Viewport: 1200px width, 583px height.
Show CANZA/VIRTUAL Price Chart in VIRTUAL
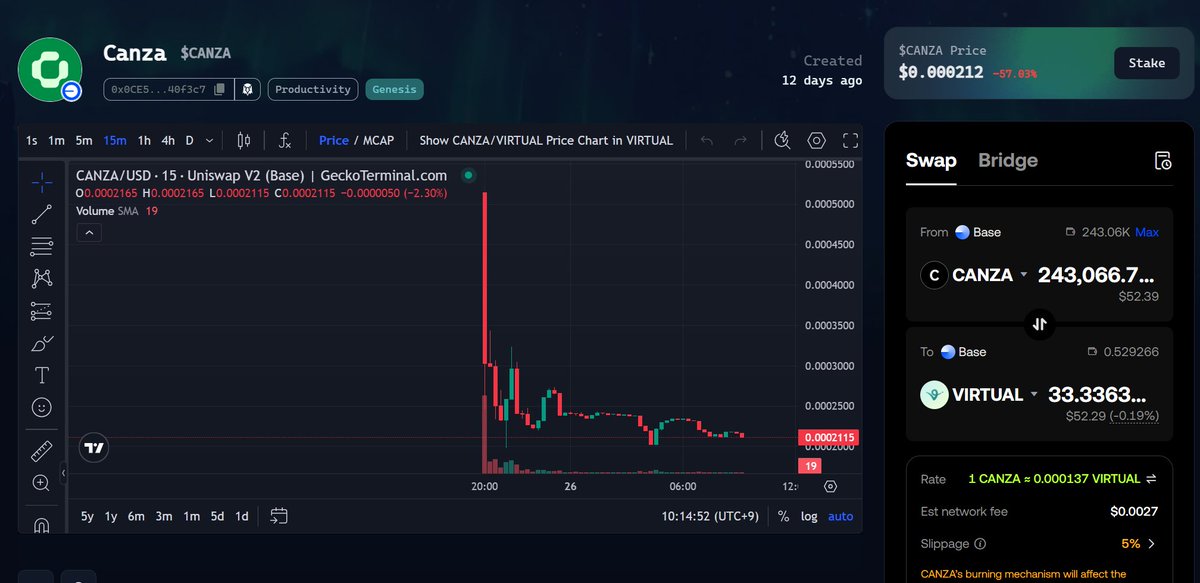click(546, 141)
